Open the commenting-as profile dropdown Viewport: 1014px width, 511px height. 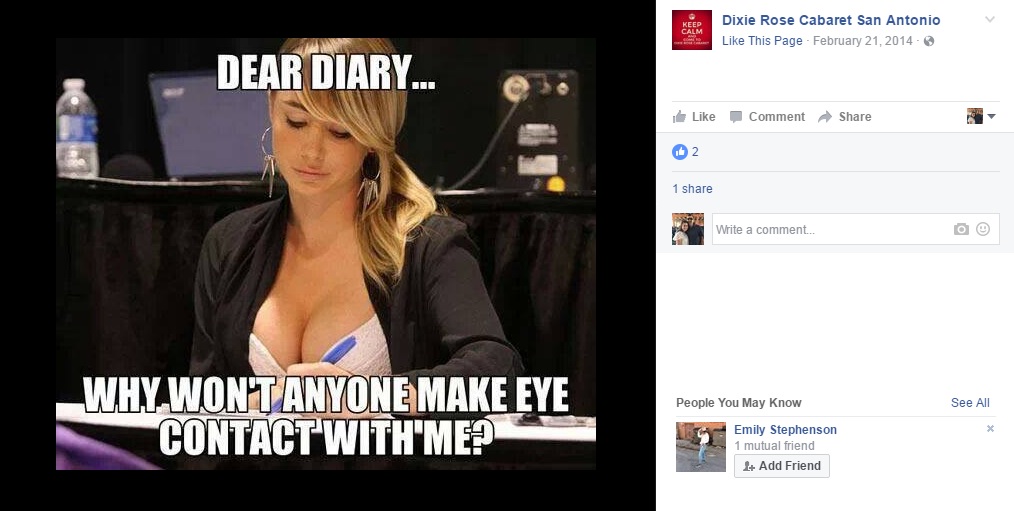pyautogui.click(x=981, y=116)
